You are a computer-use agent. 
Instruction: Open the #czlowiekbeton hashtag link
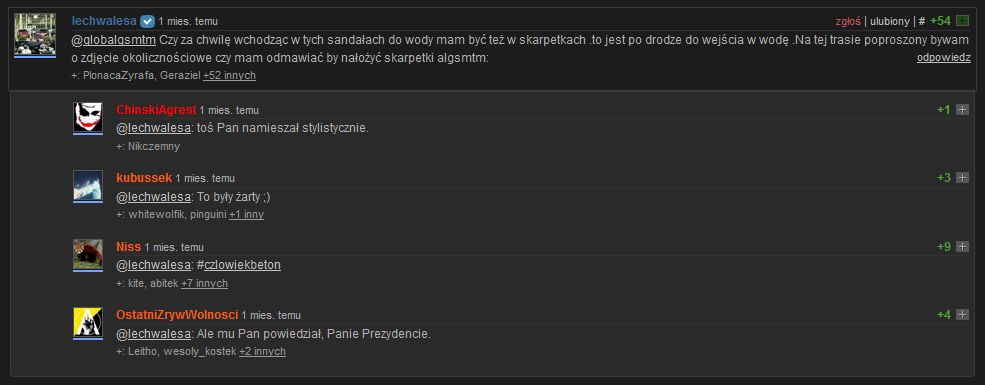coord(242,265)
